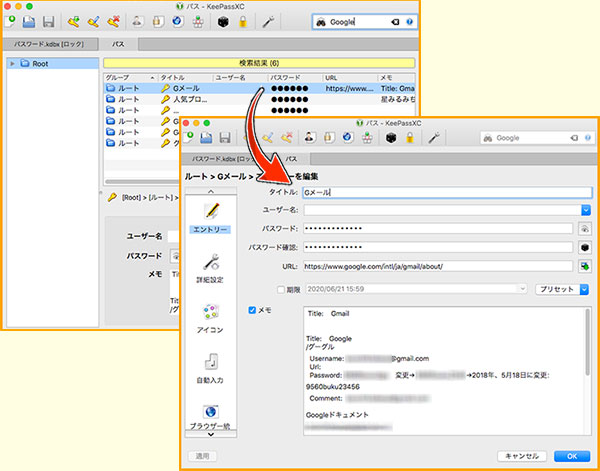600x471 pixels.
Task: Open URL globe icon in front window toolbar
Action: [347, 137]
